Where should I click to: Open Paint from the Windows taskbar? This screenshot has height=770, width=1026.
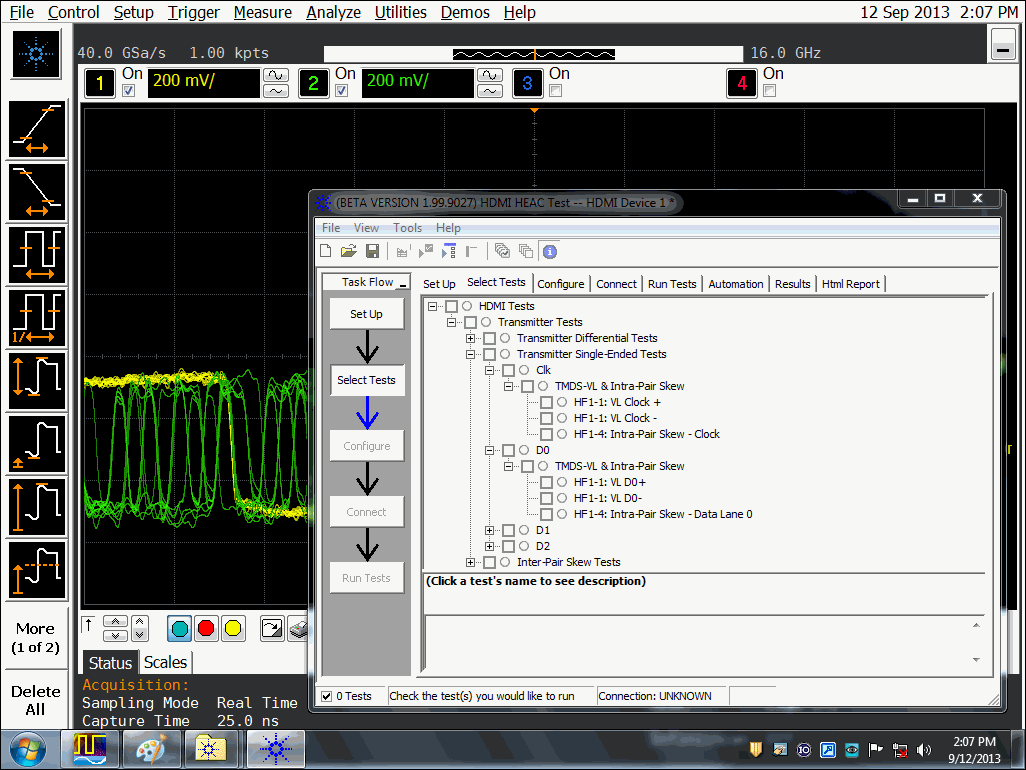pyautogui.click(x=153, y=749)
